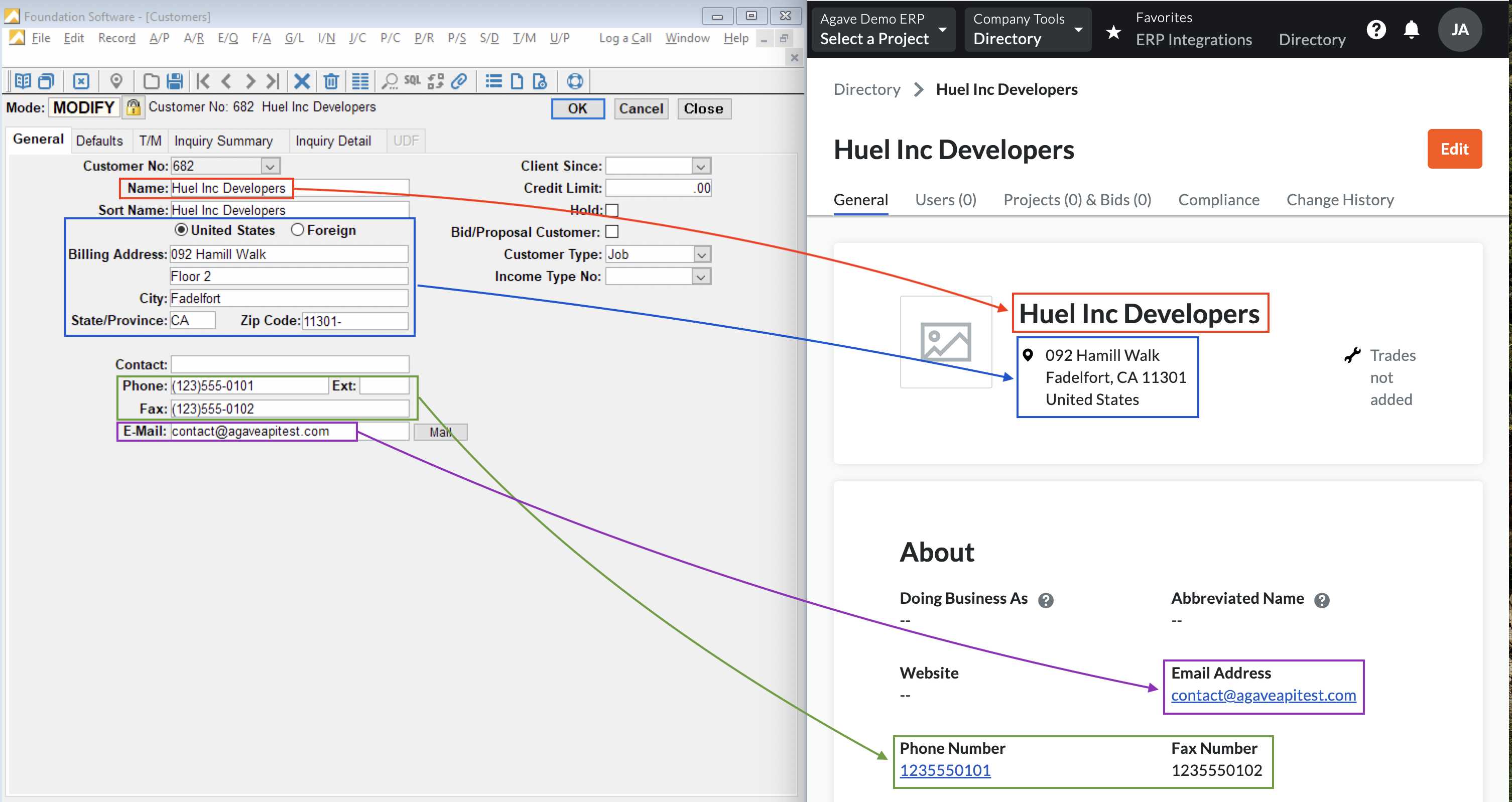Open the A/P menu
Viewport: 1512px width, 802px height.
pyautogui.click(x=159, y=38)
